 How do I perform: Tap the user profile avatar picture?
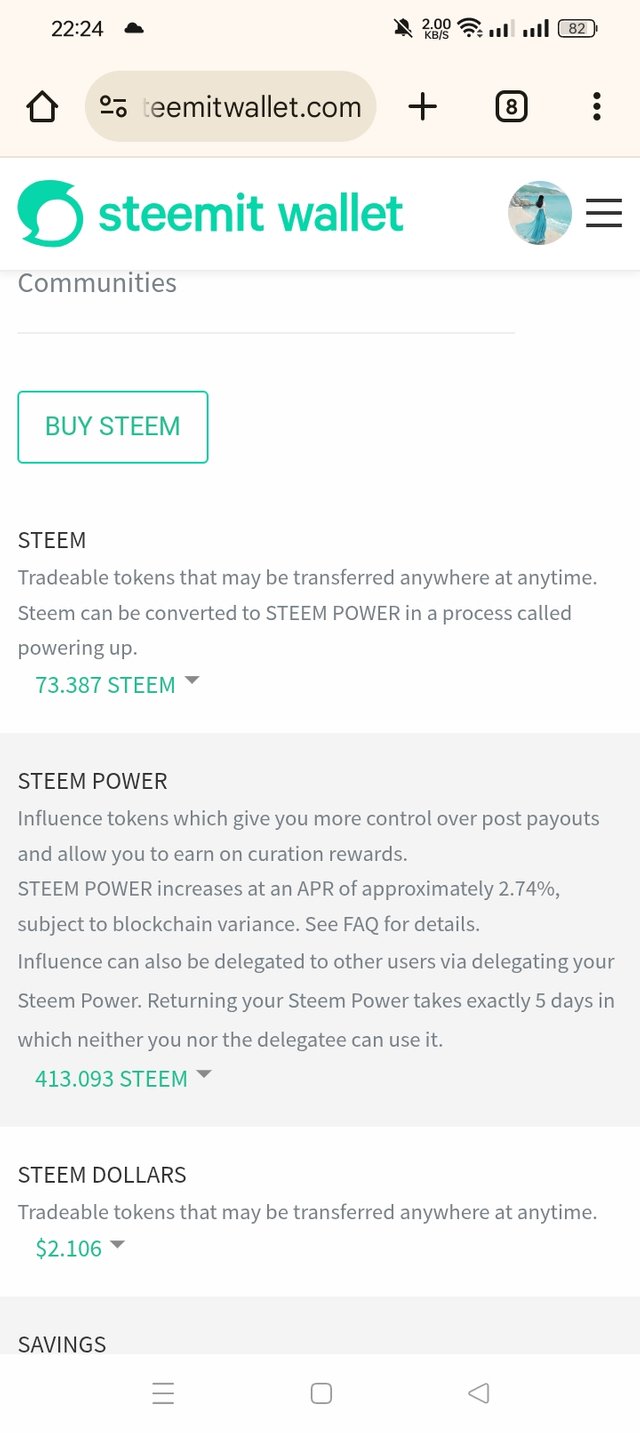coord(540,213)
